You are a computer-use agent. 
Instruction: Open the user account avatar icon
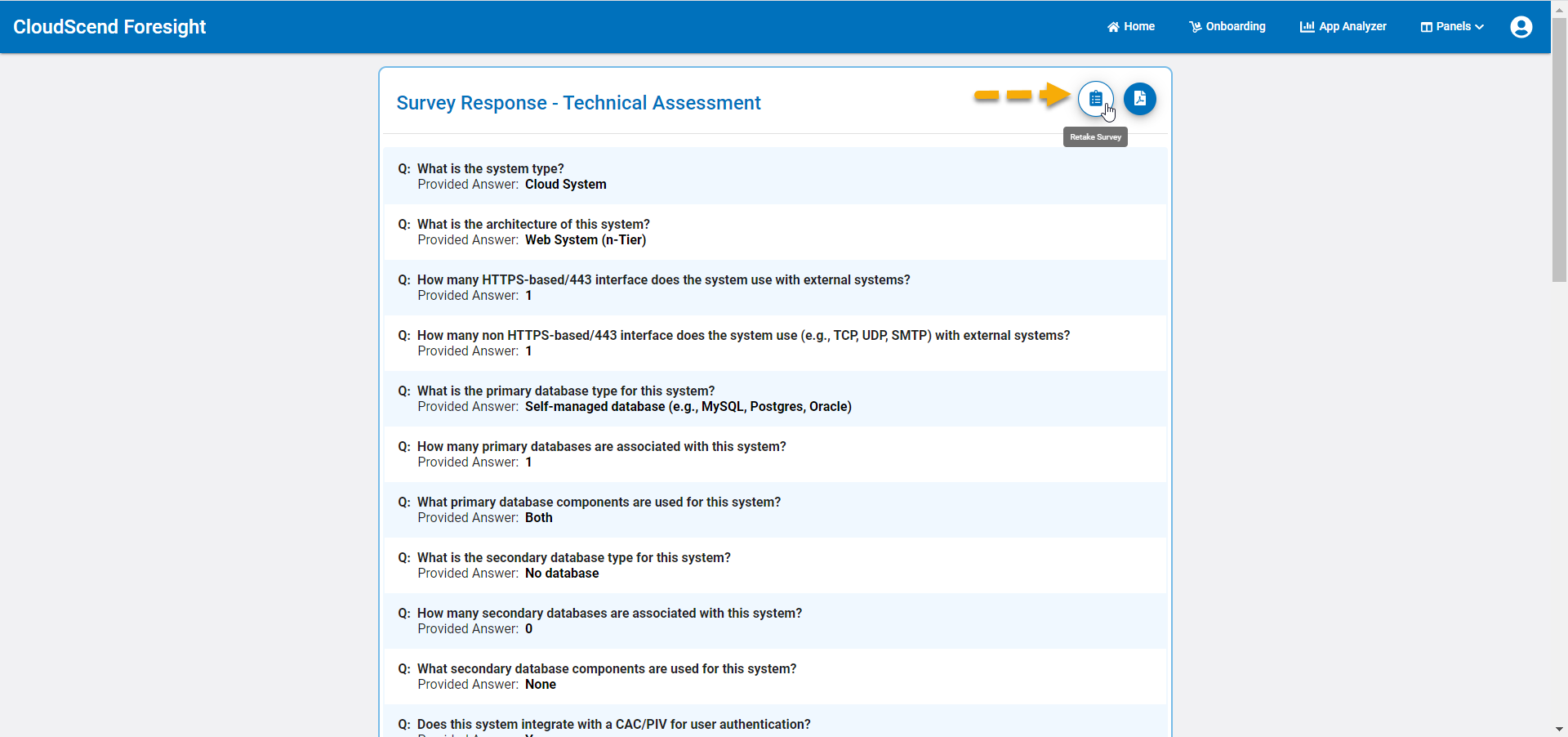pyautogui.click(x=1521, y=27)
